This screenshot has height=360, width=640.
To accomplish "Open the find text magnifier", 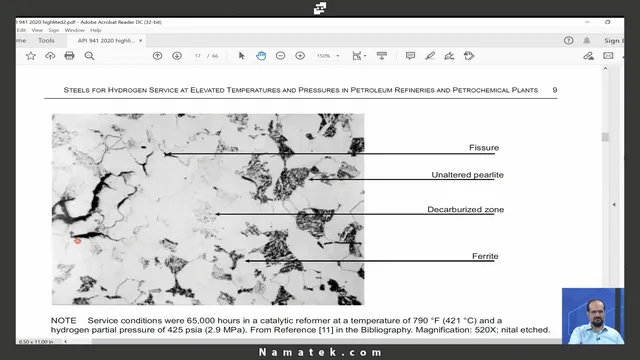I will (89, 56).
